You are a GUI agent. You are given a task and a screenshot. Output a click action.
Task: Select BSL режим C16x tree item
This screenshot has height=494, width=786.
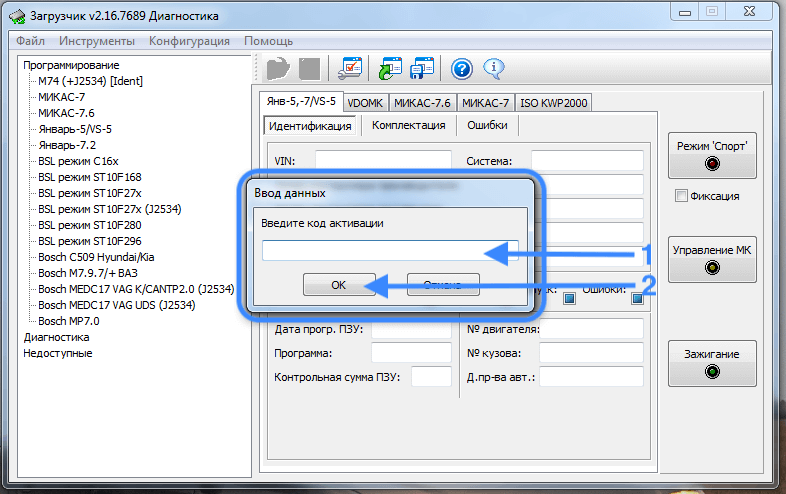(x=78, y=161)
